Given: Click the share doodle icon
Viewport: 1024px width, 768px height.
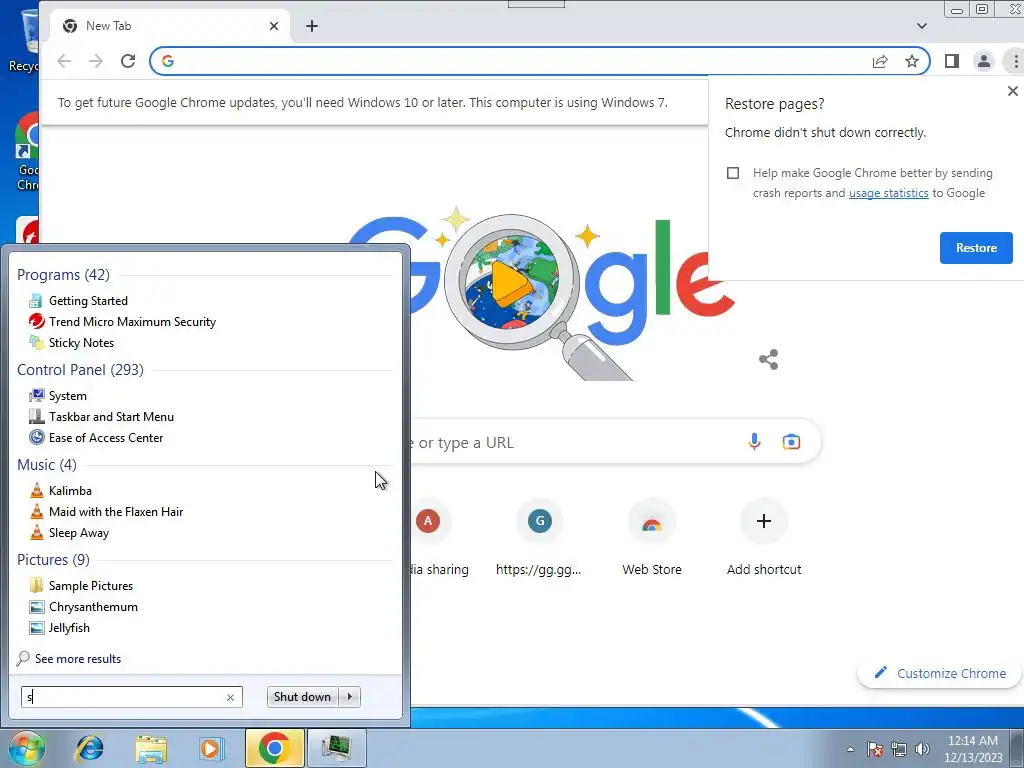Looking at the screenshot, I should tap(769, 359).
